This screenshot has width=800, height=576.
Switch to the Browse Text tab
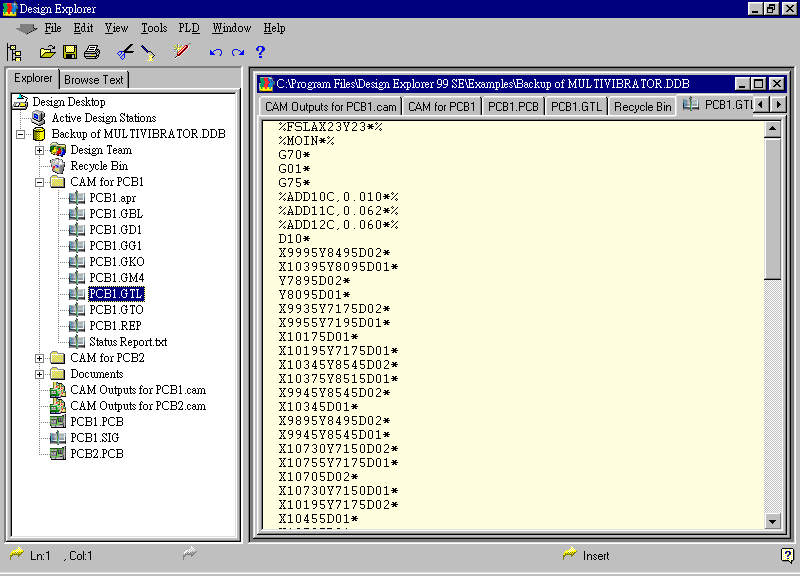click(93, 78)
